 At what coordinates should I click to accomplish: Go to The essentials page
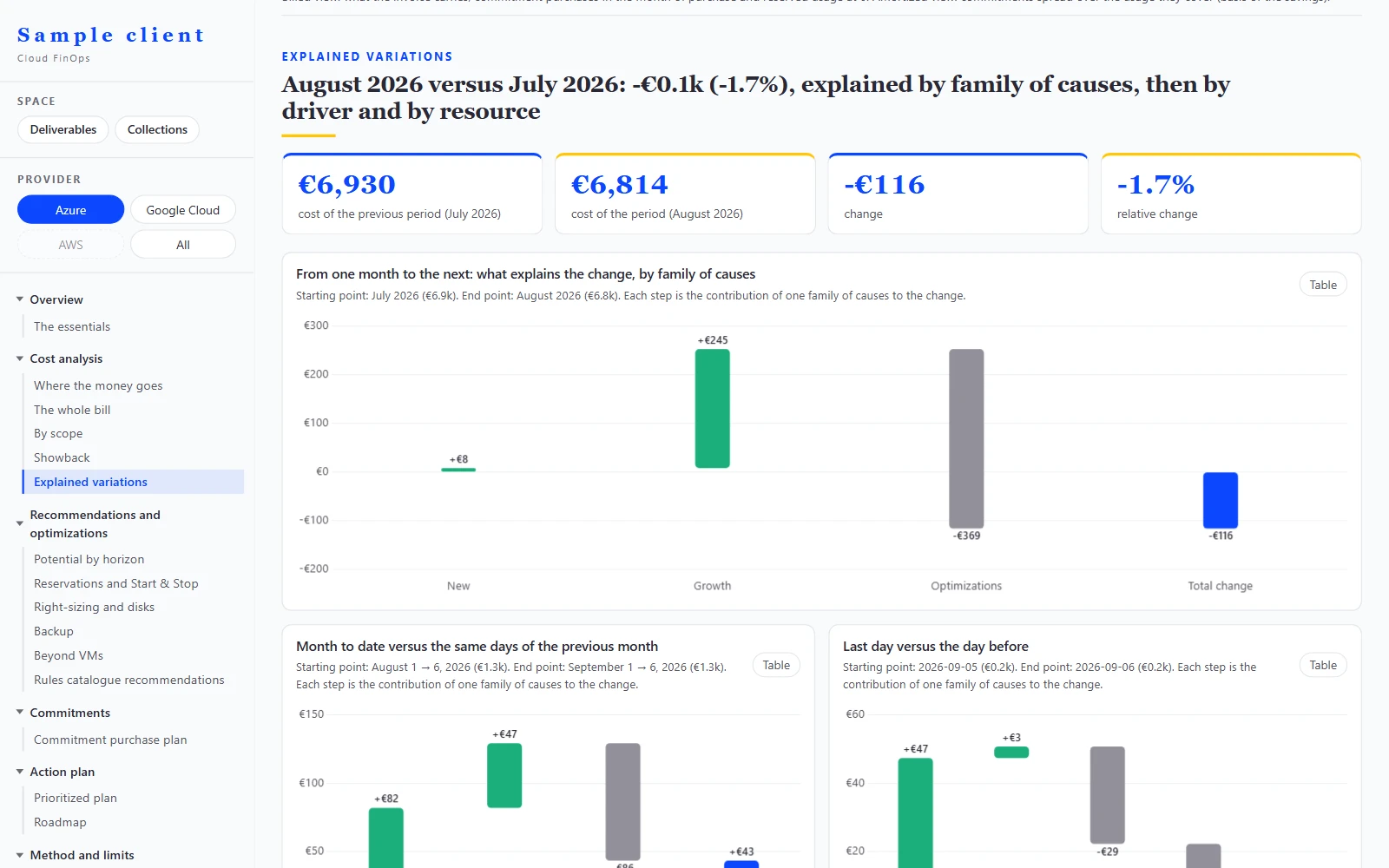(x=72, y=326)
